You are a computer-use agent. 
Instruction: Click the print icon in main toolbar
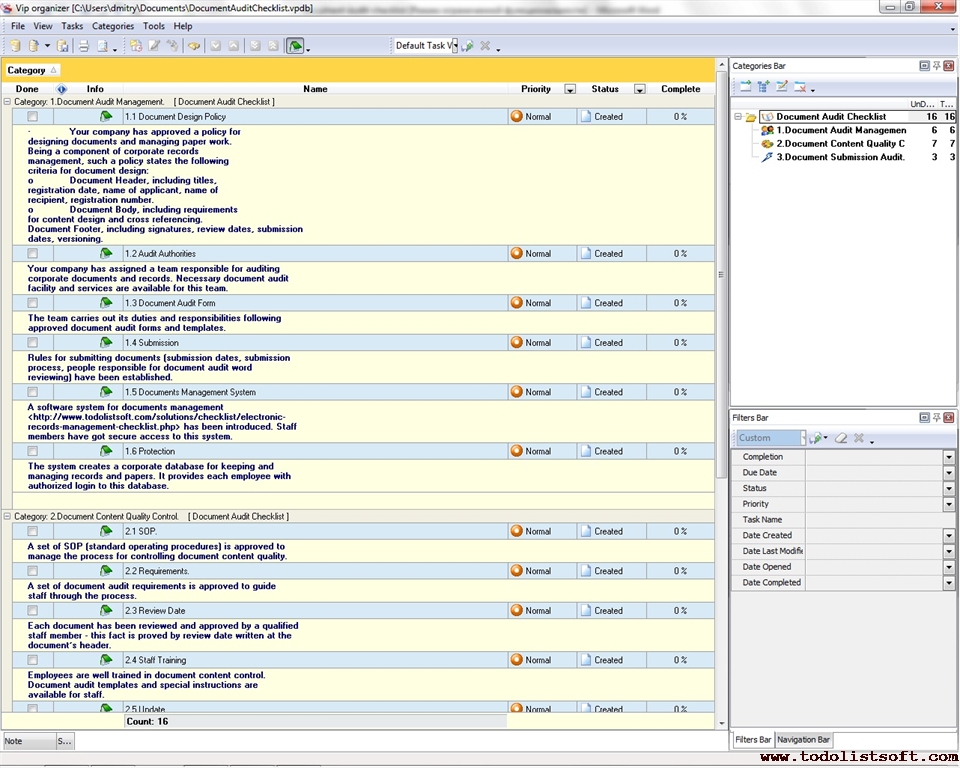84,46
